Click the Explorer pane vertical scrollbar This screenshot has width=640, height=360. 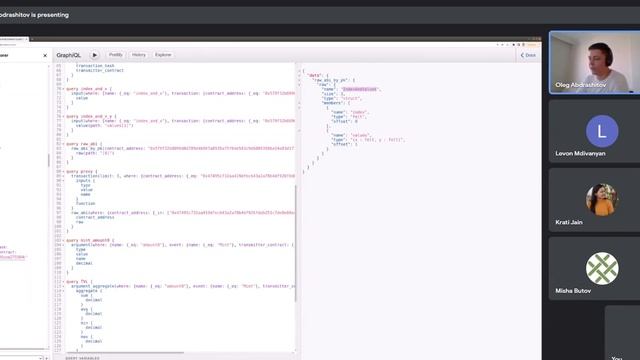[x=49, y=160]
